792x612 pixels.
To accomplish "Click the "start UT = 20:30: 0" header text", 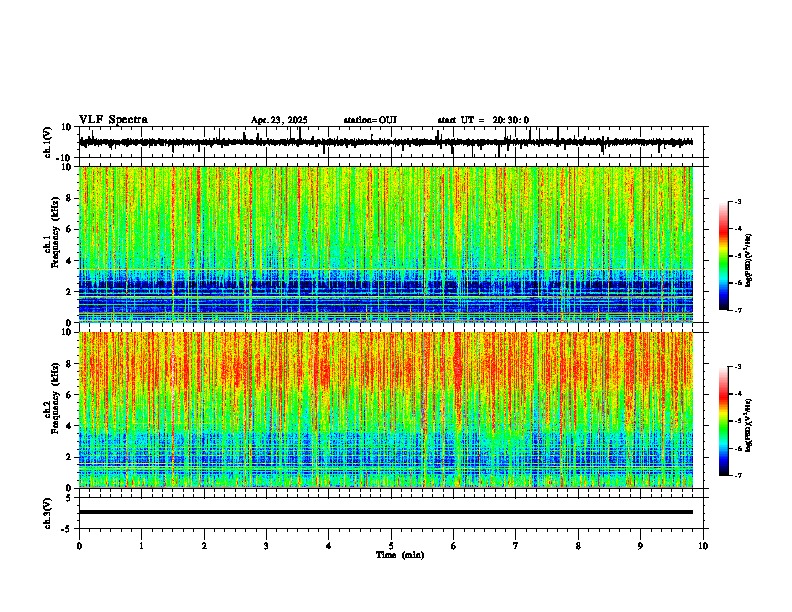I will (483, 120).
